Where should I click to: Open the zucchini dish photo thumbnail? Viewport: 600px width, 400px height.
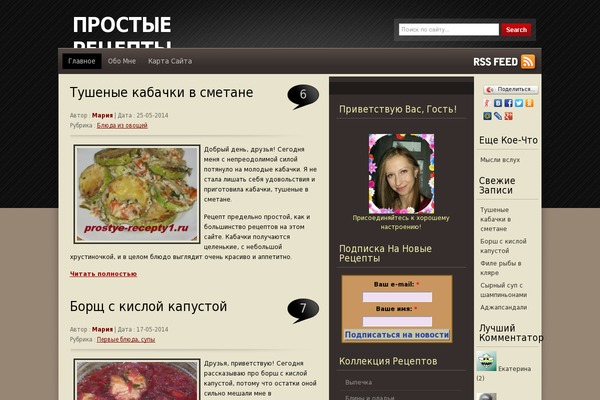pyautogui.click(x=137, y=194)
